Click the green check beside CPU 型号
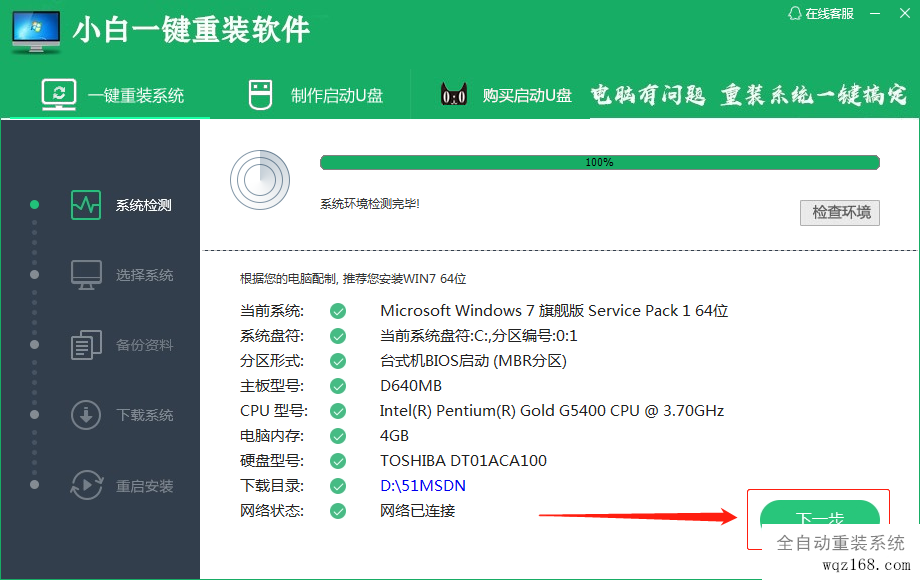920x580 pixels. (x=338, y=411)
